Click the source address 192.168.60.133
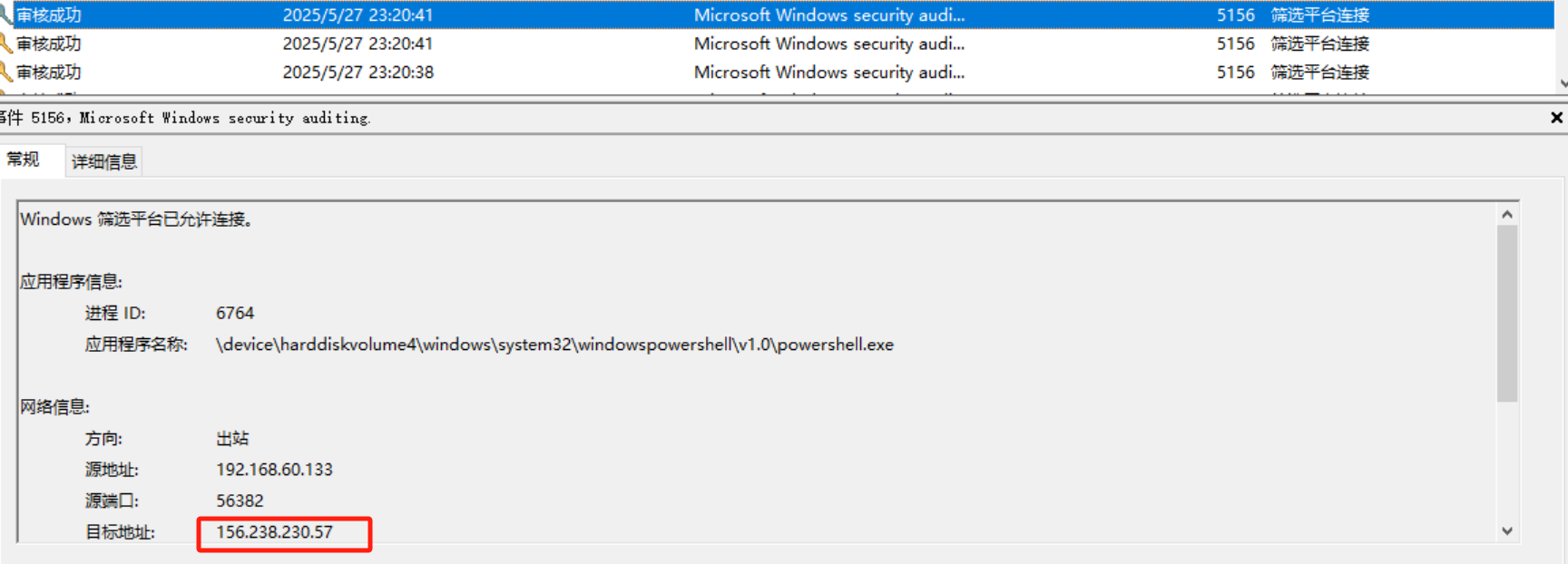This screenshot has width=1568, height=564. (x=275, y=470)
